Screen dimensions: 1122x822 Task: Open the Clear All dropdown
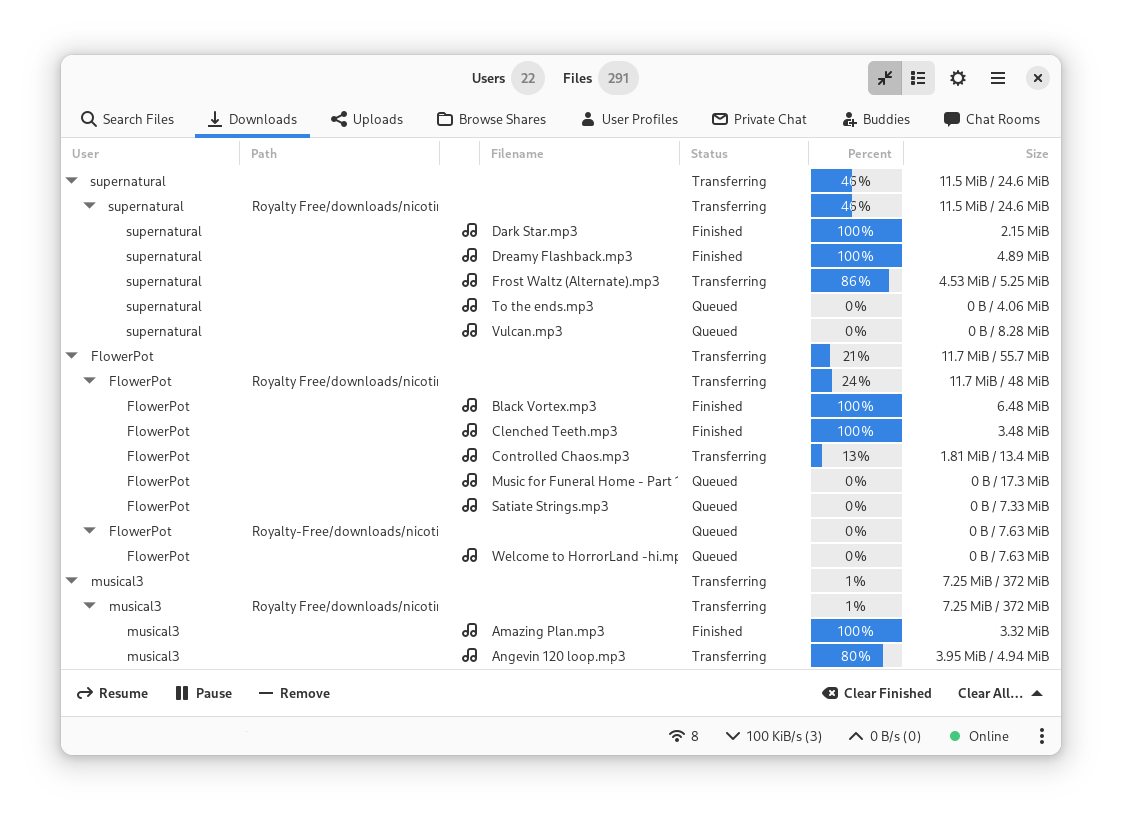pos(1000,693)
